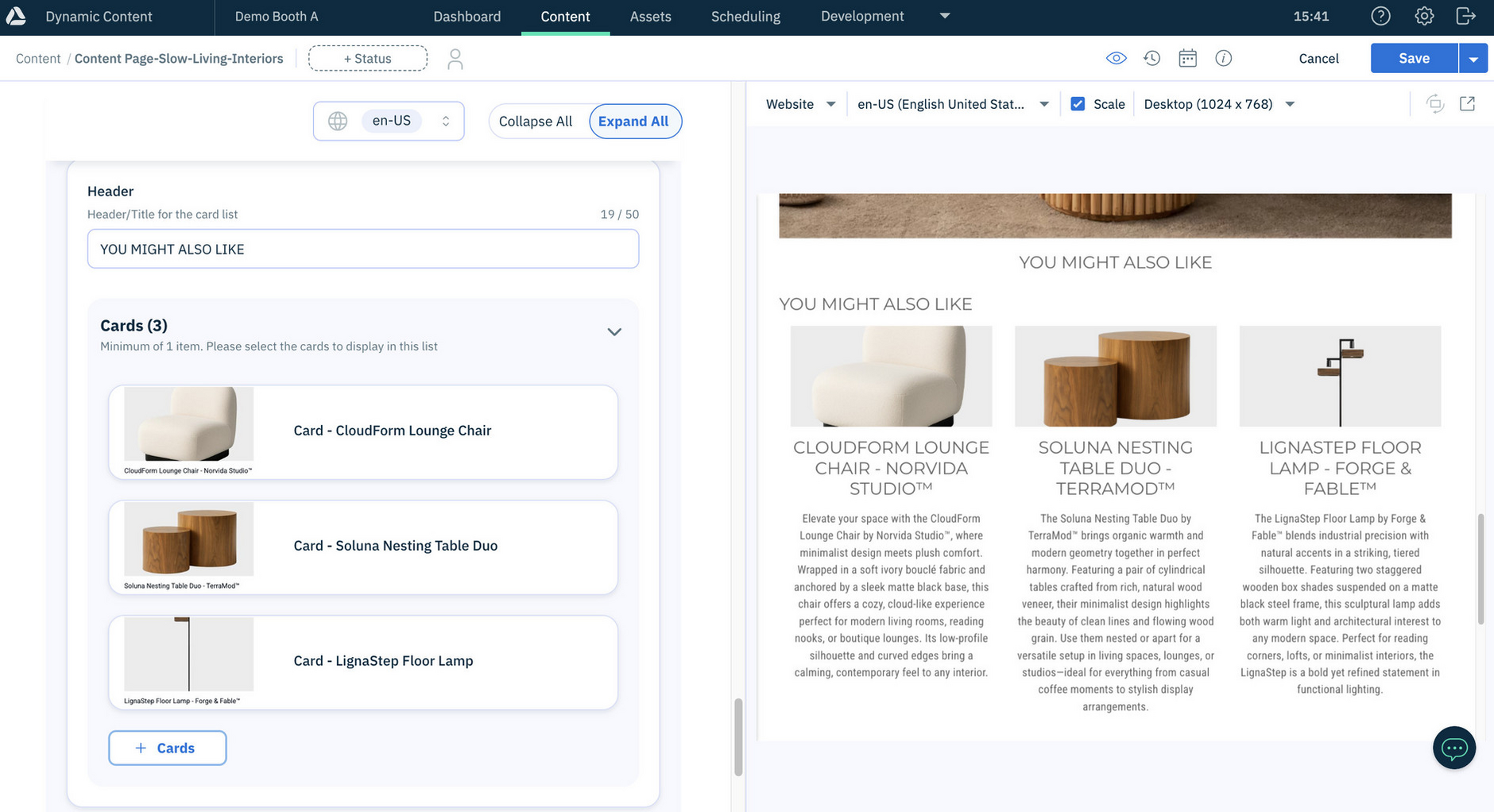The width and height of the screenshot is (1494, 812).
Task: Click the content info icon
Action: [1224, 58]
